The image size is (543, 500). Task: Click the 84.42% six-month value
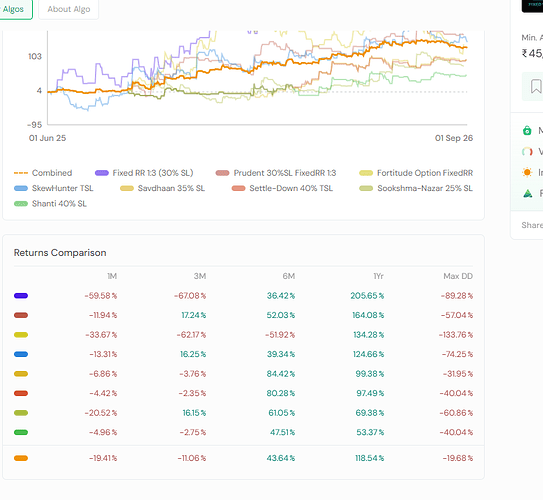[x=281, y=374]
